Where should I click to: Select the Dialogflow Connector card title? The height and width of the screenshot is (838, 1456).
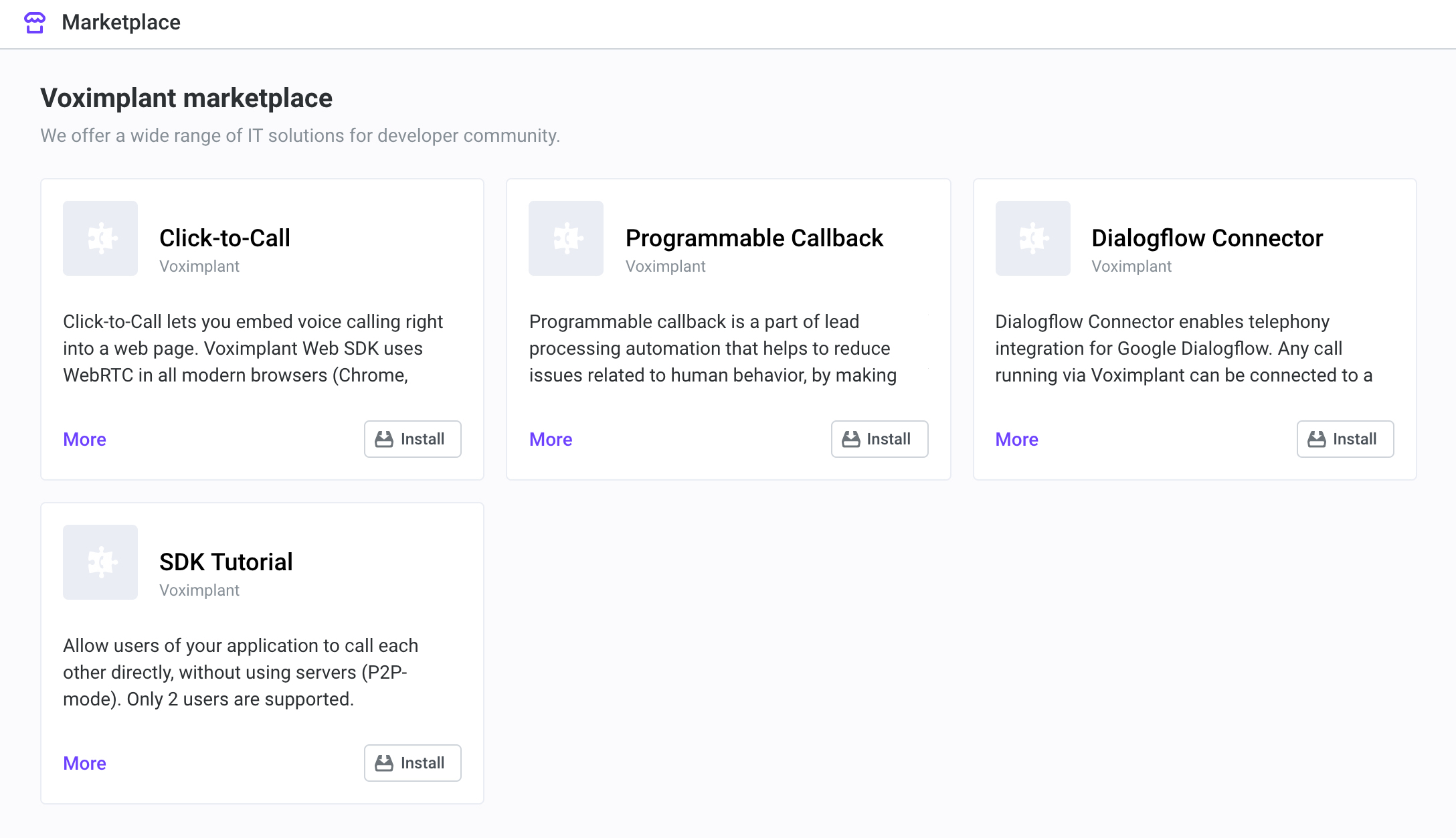coord(1207,238)
